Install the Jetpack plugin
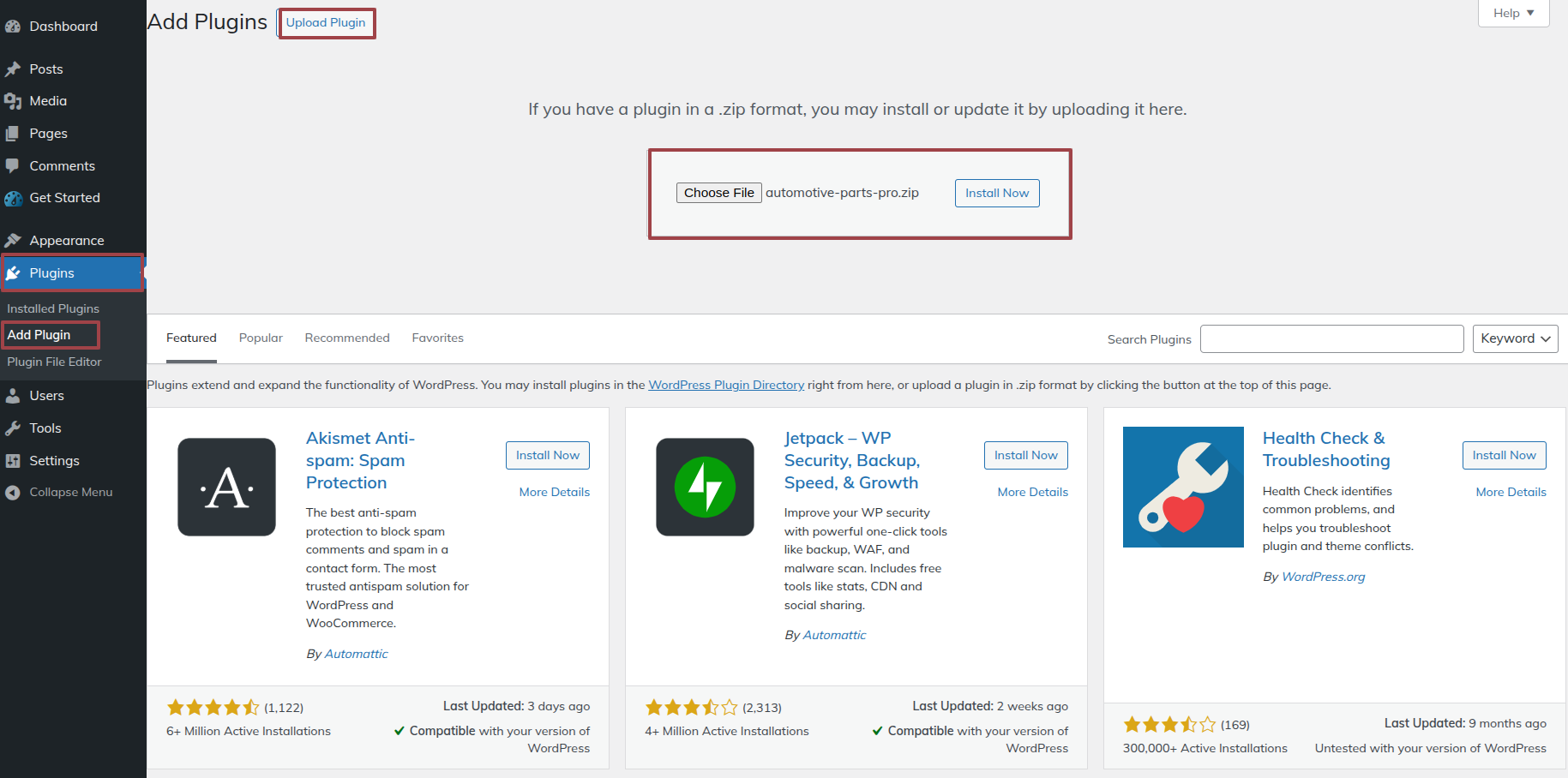Screen dimensions: 1568x778 click(x=1026, y=456)
